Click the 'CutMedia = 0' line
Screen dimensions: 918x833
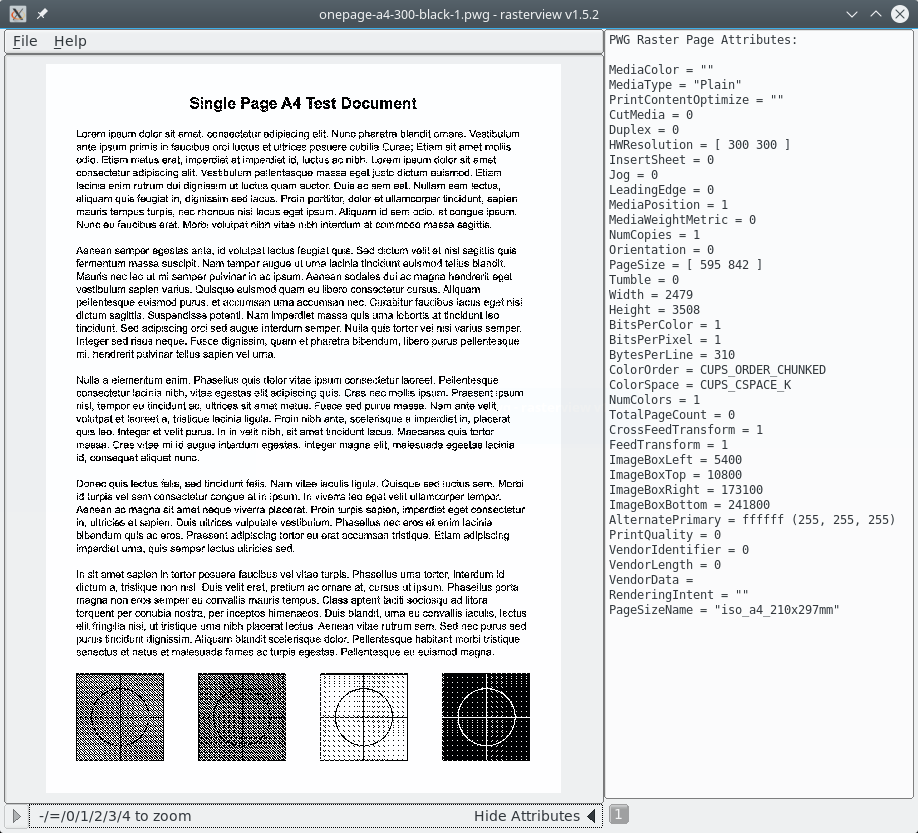[x=651, y=115]
